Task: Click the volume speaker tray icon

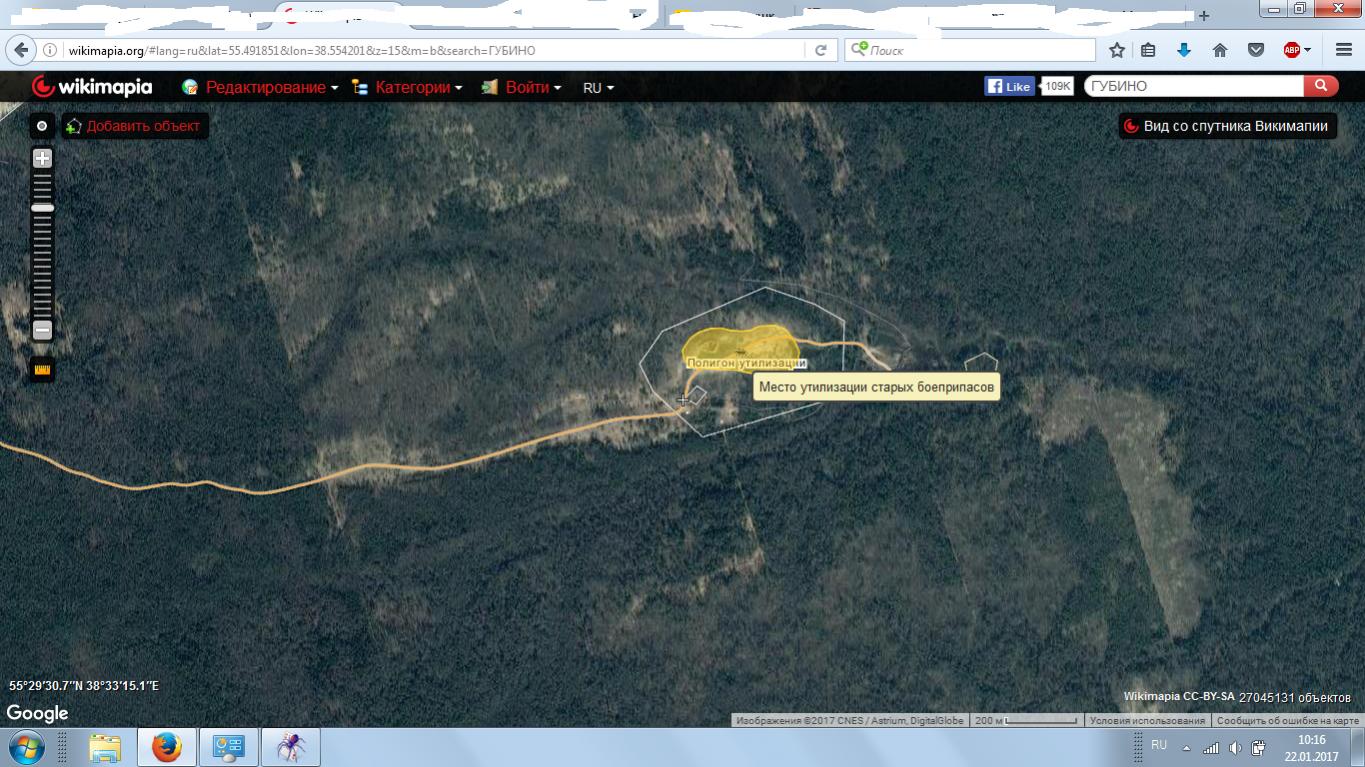Action: (x=1235, y=747)
